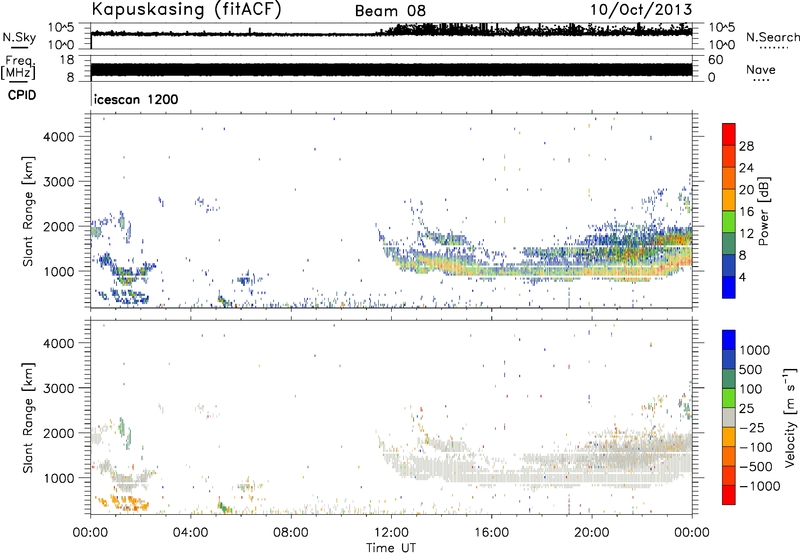Screen dimensions: 800x554
Task: Click the "Freq. [MHz]" label
Action: coord(18,68)
